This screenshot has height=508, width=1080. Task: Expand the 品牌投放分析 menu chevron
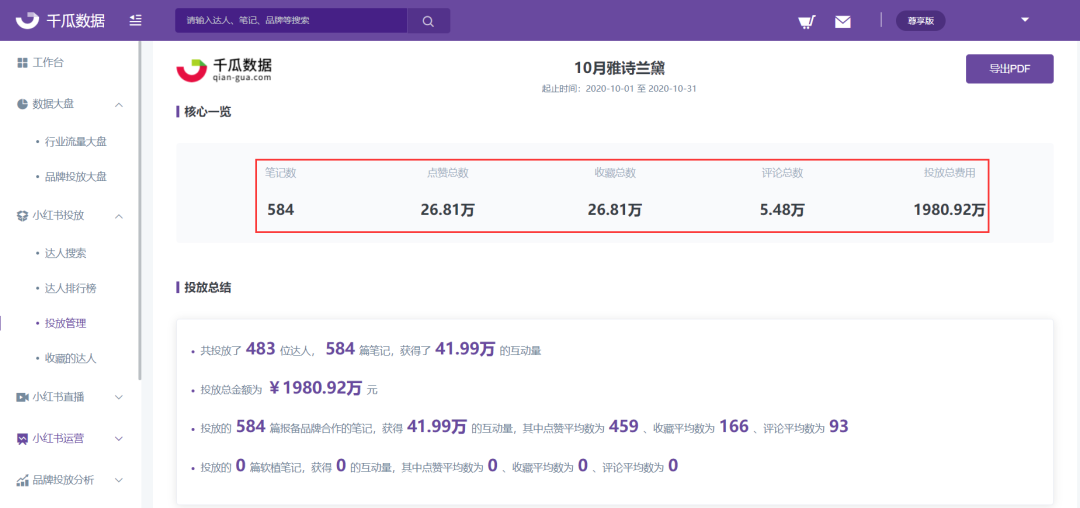[x=118, y=480]
